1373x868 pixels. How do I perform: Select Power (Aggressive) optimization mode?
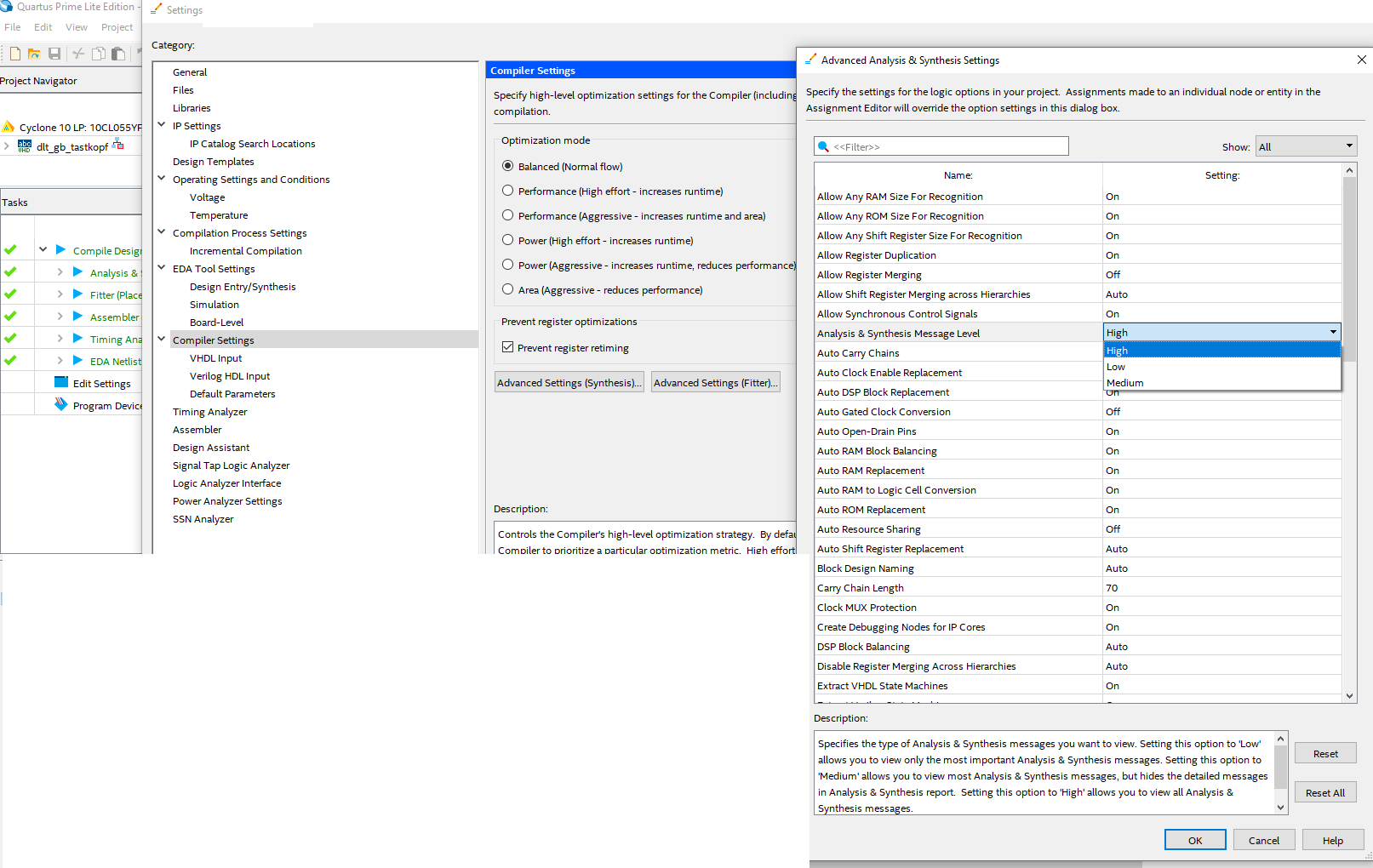[507, 265]
